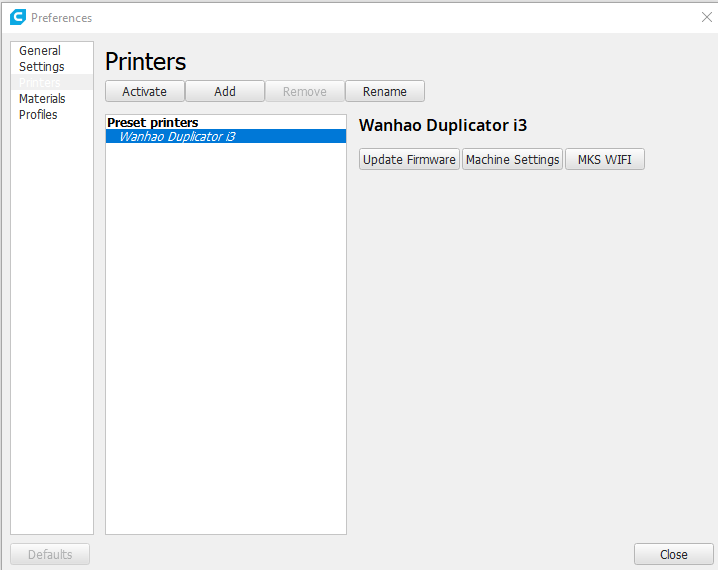Screen dimensions: 718x570
Task: Rename the selected printer
Action: coord(385,91)
